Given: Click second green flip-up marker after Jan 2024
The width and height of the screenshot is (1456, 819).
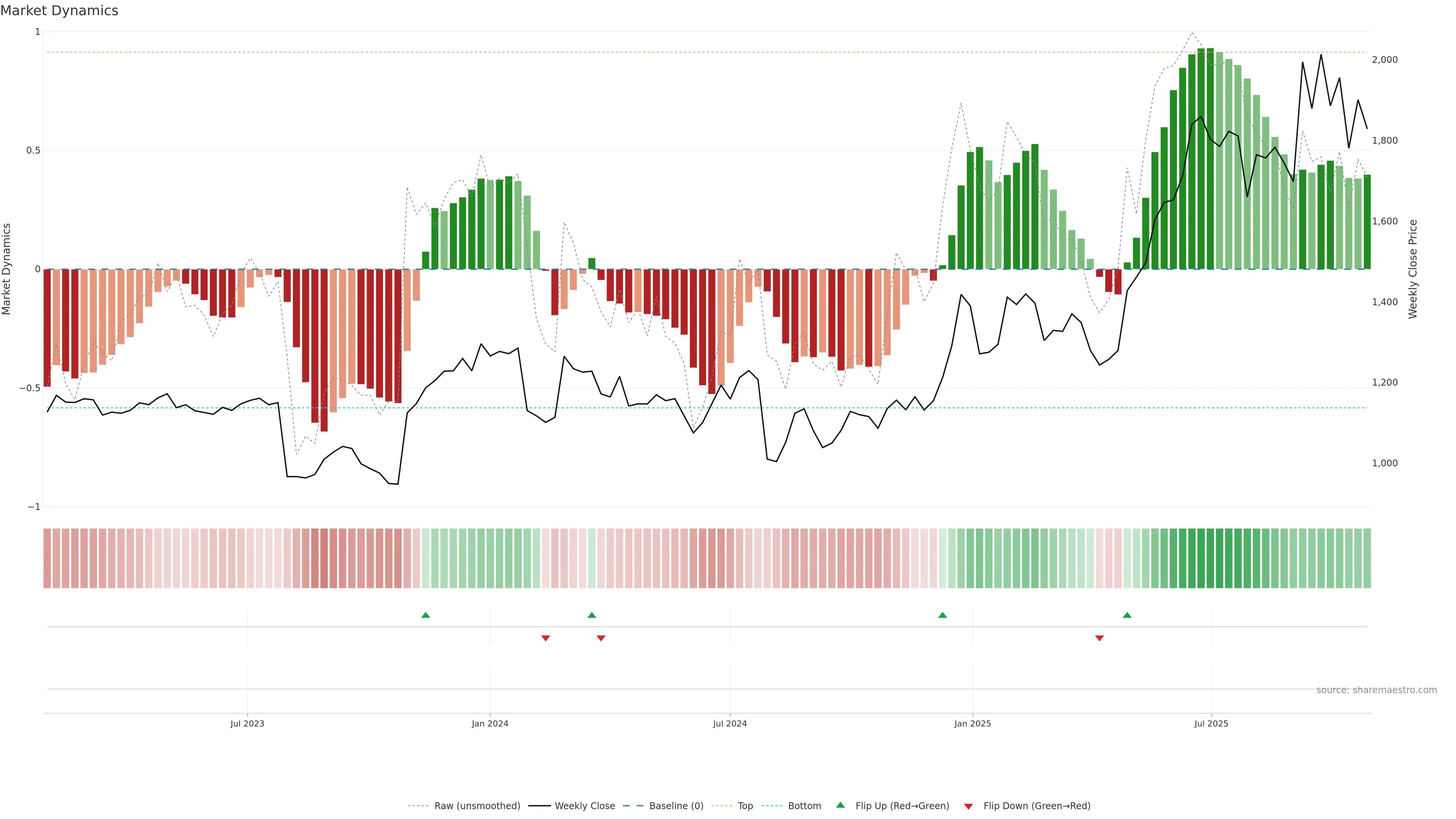Looking at the screenshot, I should coord(592,615).
